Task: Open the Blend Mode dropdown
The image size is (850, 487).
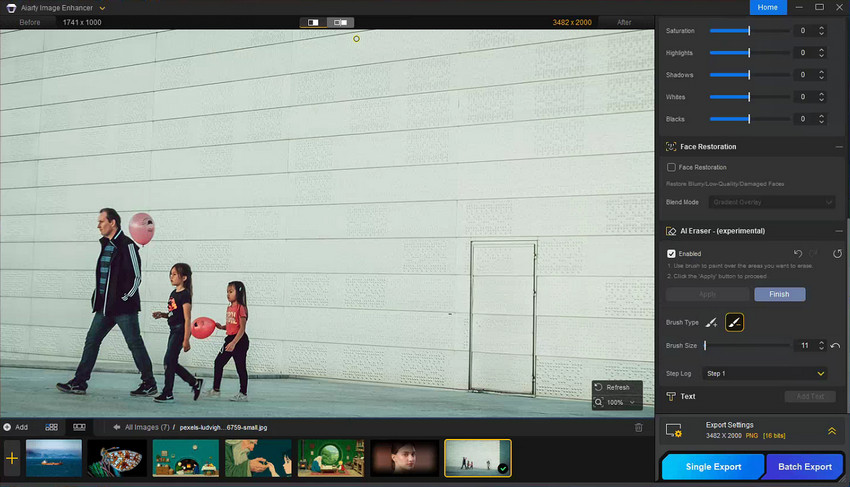Action: (x=771, y=202)
